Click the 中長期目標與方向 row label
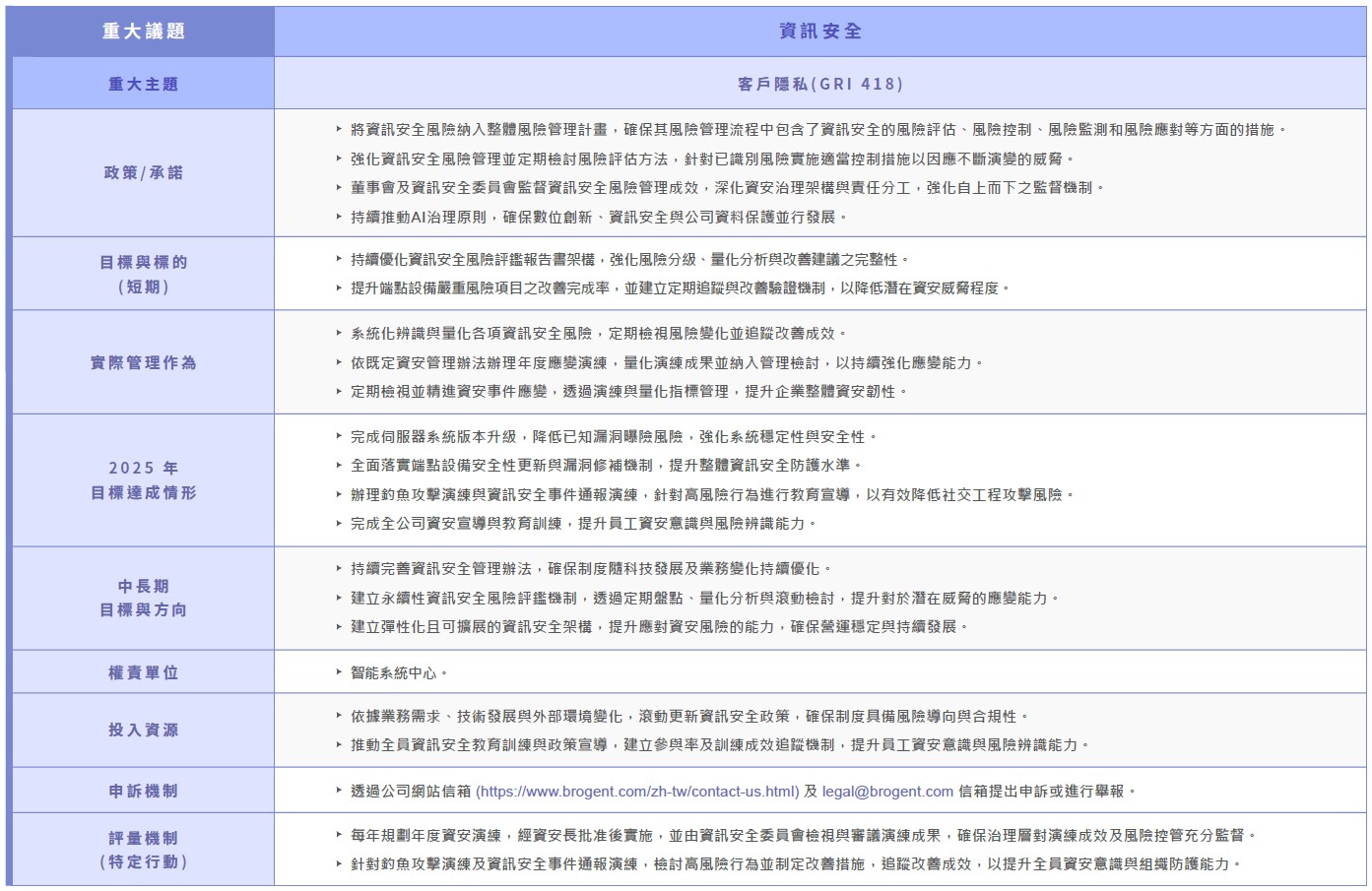 pos(144,598)
